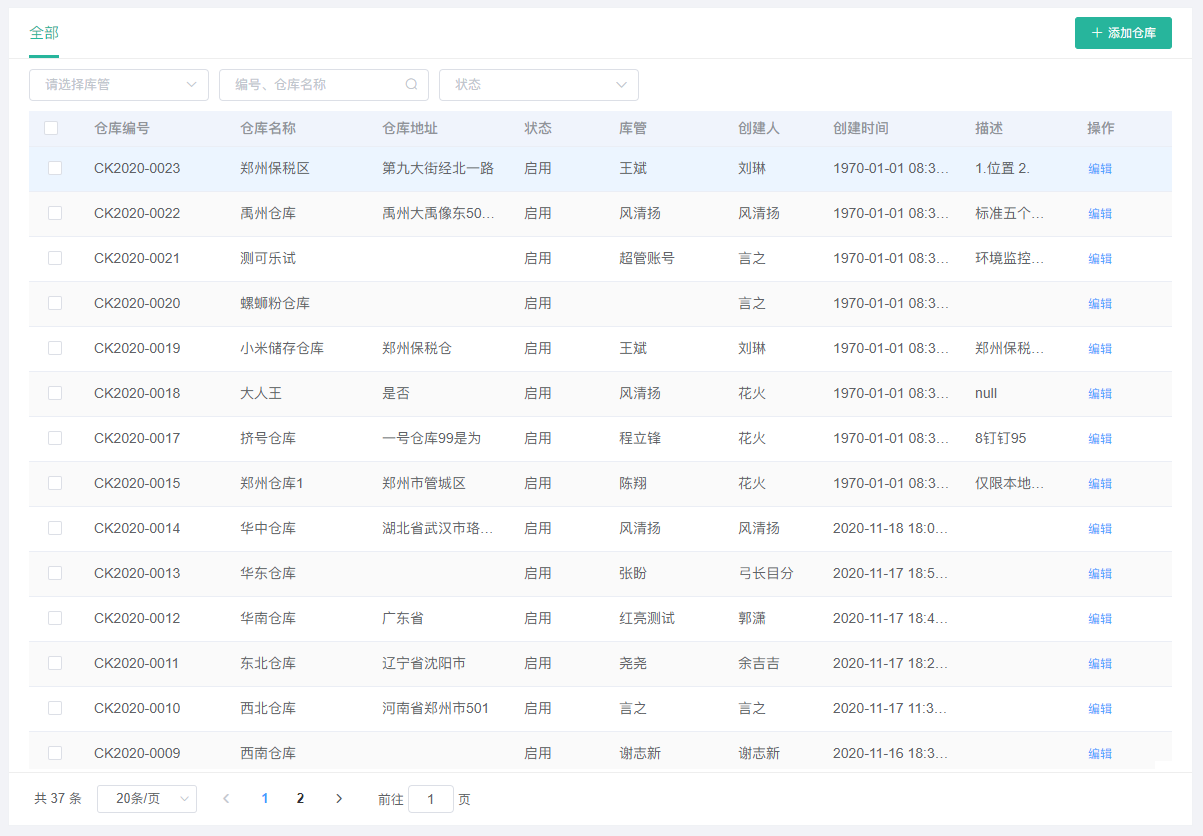
Task: Switch to the 全部 tab
Action: click(44, 33)
